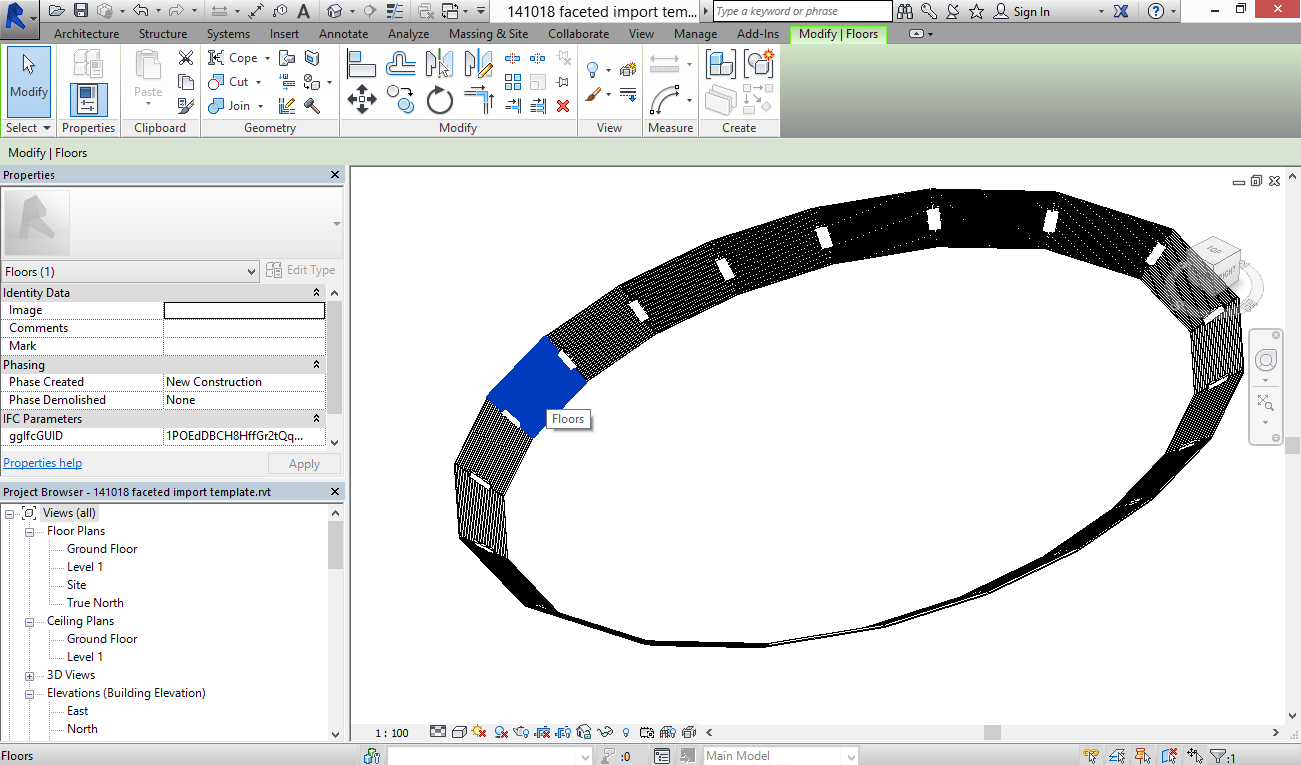Toggle Select Pinned Elements in status bar

[1143, 756]
